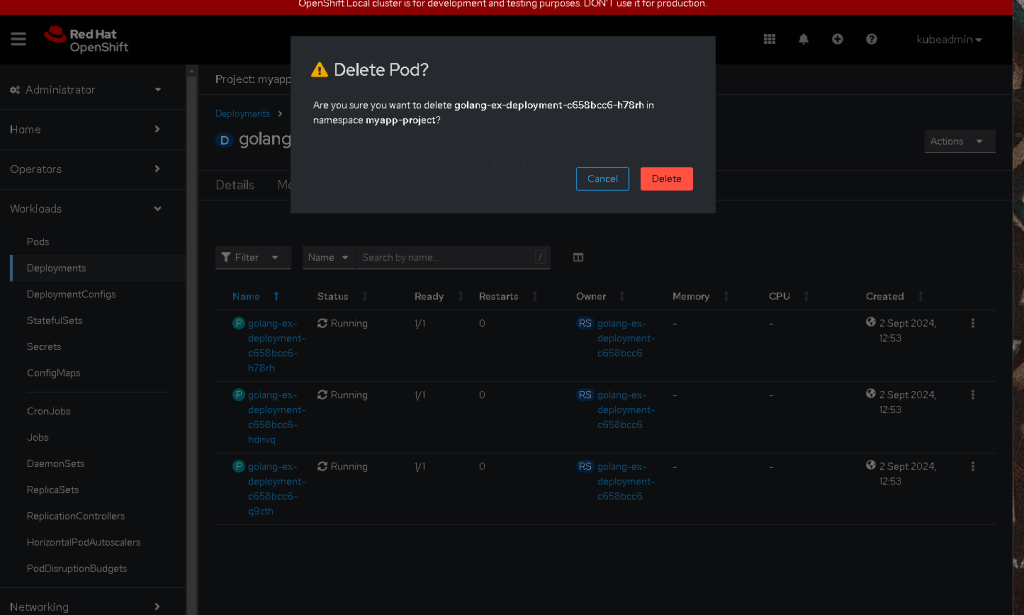The width and height of the screenshot is (1024, 615).
Task: Click the P pod icon of q9zth
Action: (238, 466)
